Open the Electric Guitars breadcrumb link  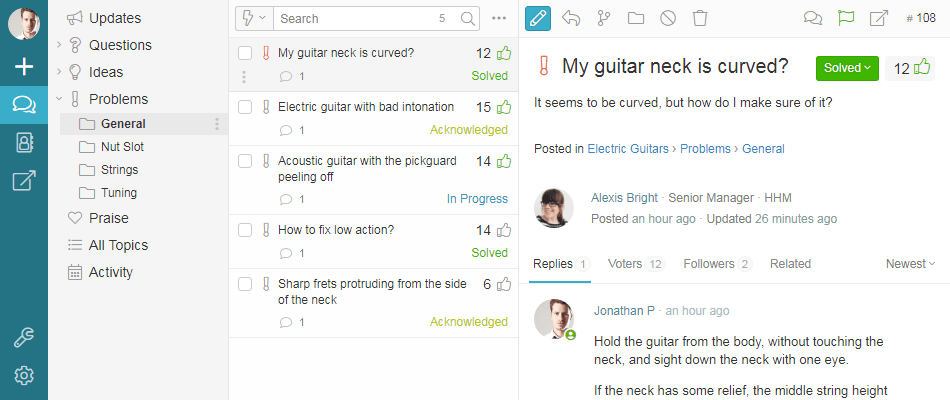point(628,148)
